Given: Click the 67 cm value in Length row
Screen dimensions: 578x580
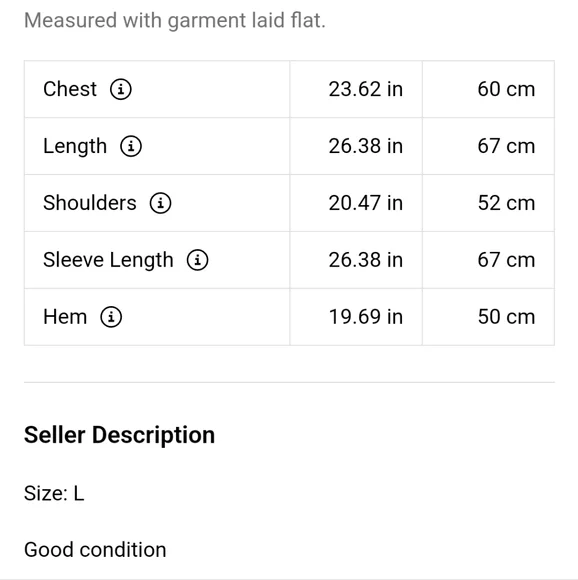Looking at the screenshot, I should click(x=506, y=146).
